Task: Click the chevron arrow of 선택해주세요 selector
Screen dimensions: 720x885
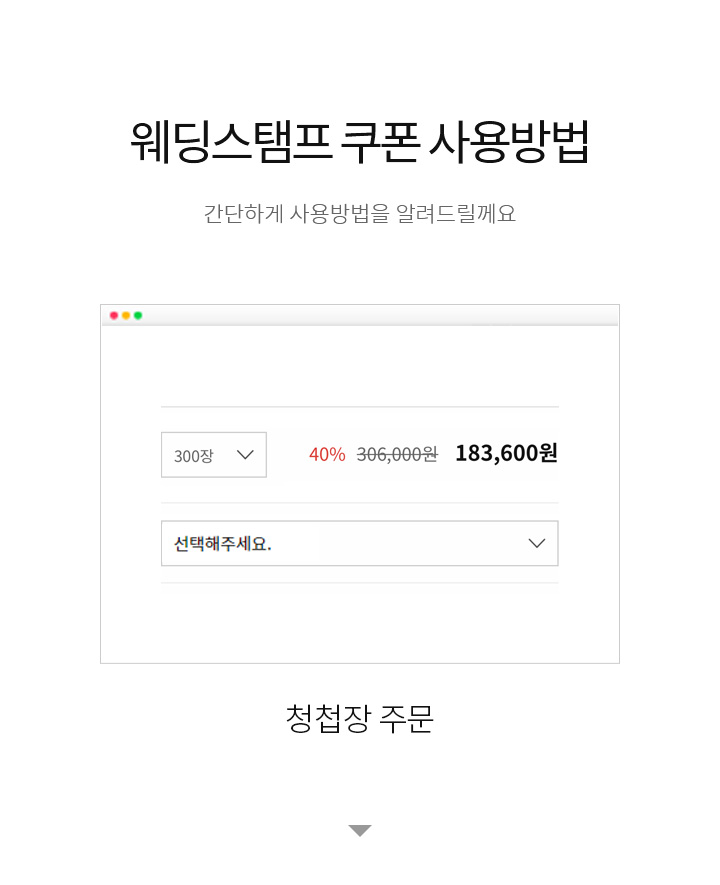Action: pyautogui.click(x=537, y=543)
